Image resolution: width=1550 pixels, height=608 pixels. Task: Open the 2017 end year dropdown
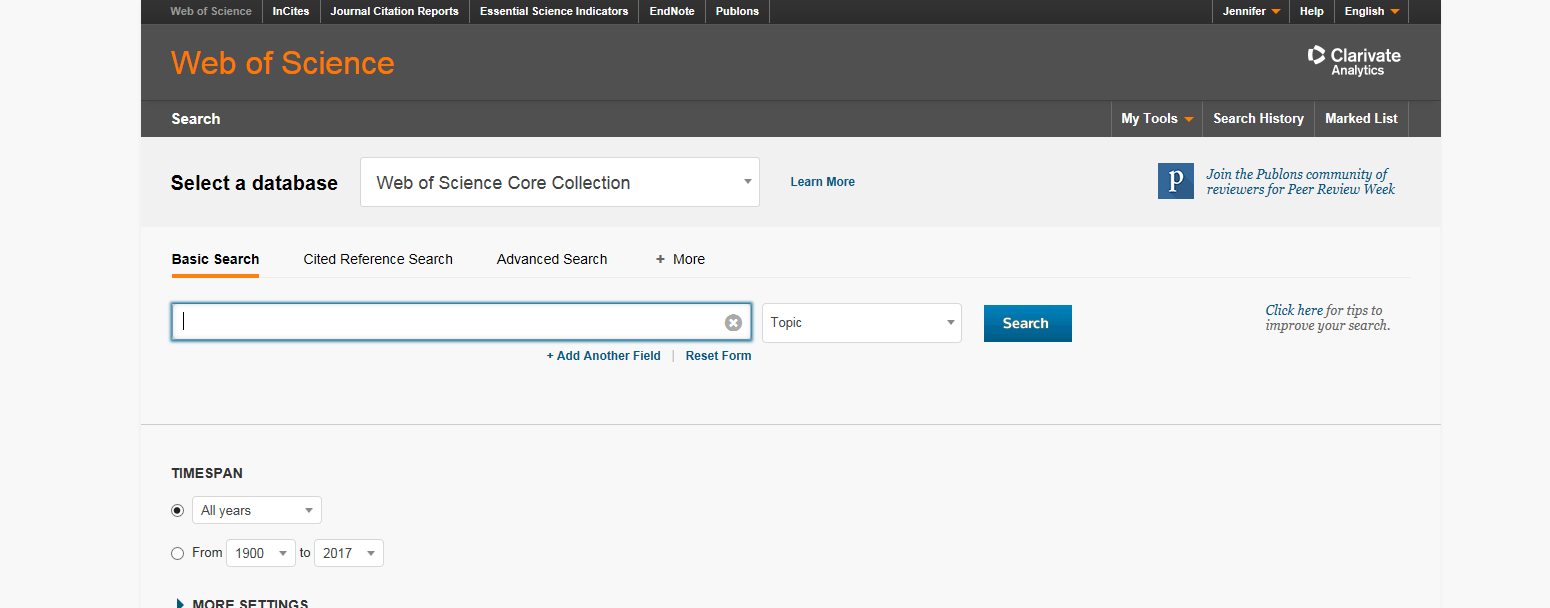coord(349,553)
